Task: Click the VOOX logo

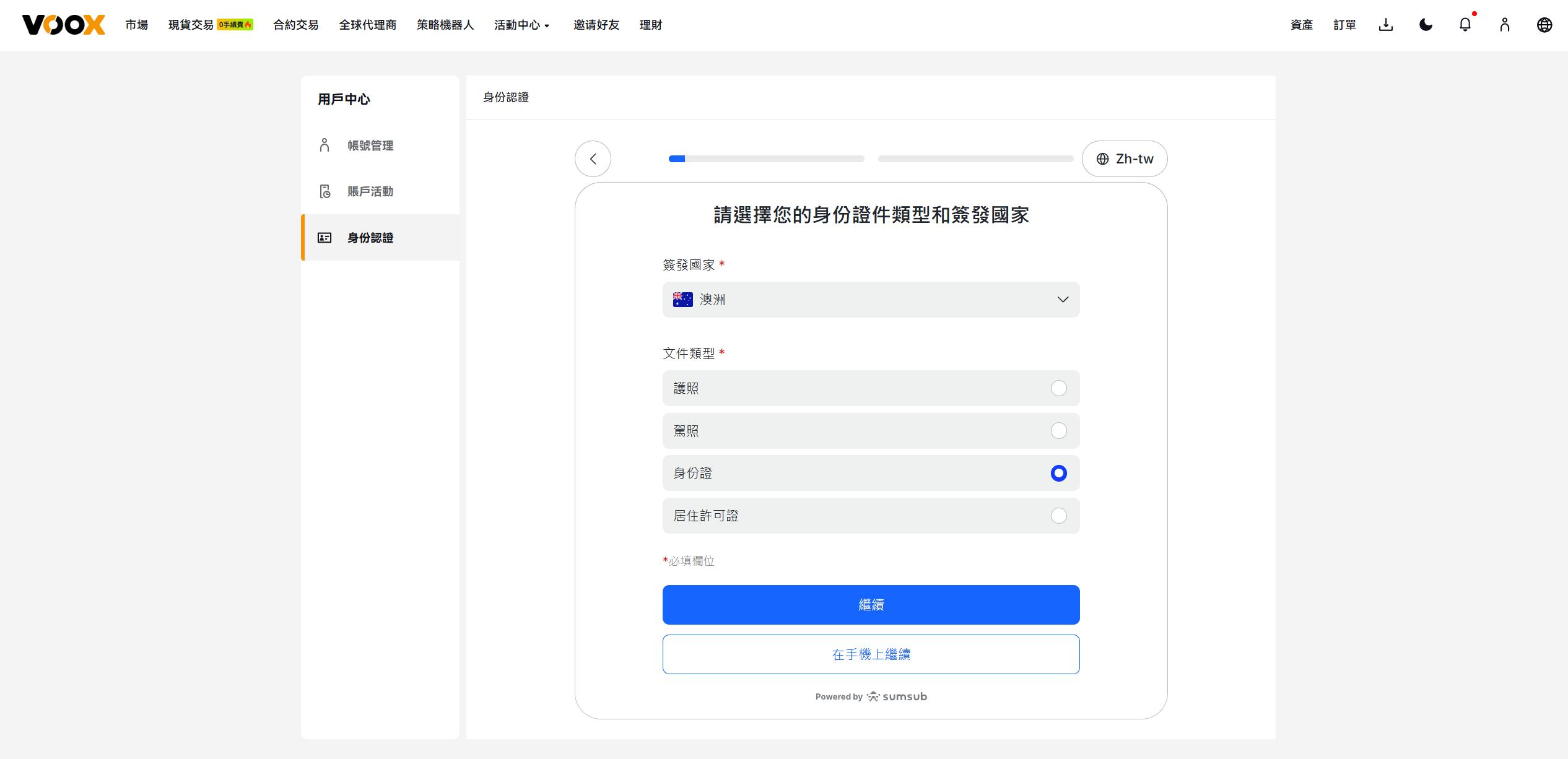Action: click(64, 25)
